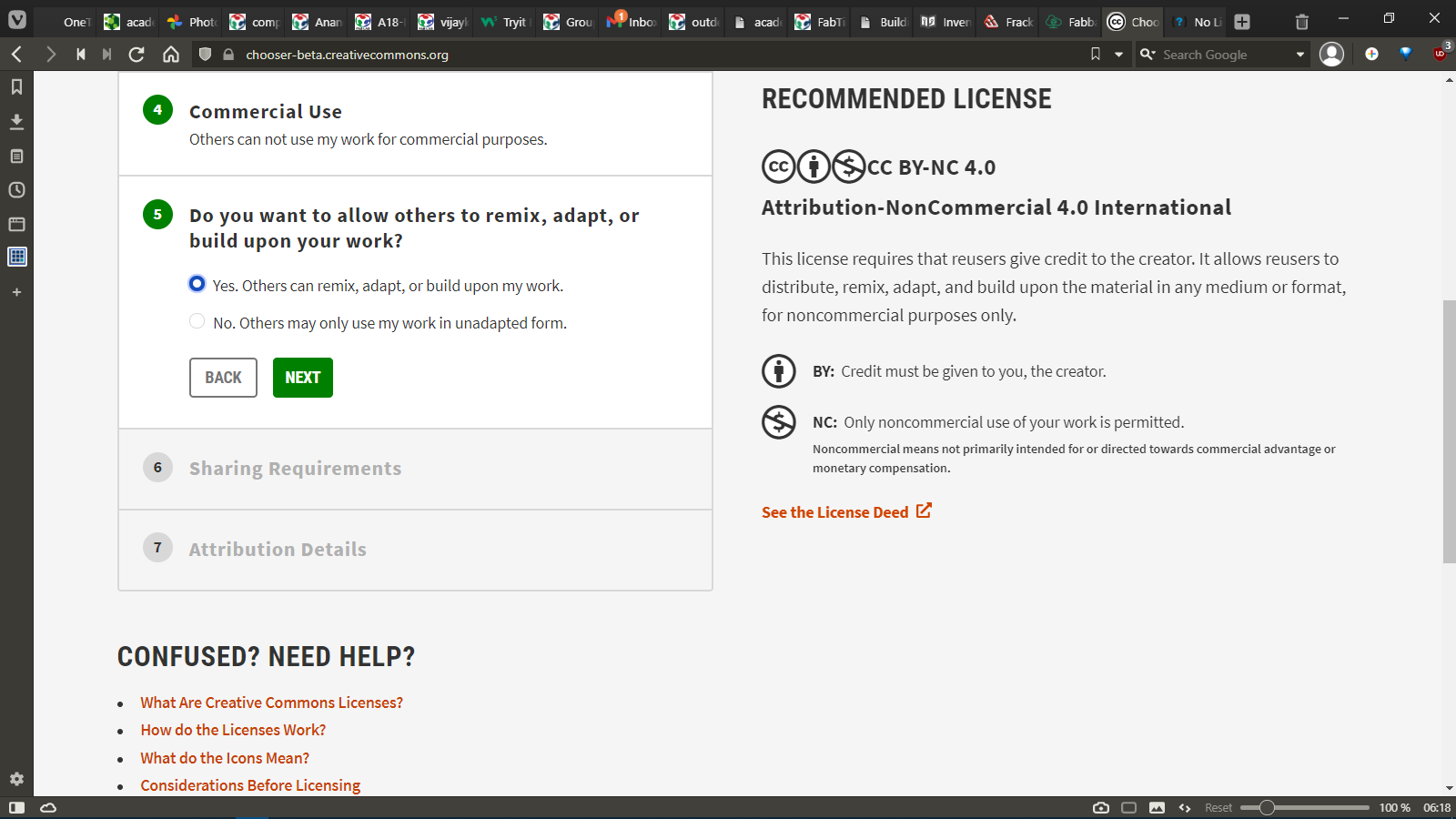The width and height of the screenshot is (1456, 819).
Task: View site security lock info
Action: (228, 55)
